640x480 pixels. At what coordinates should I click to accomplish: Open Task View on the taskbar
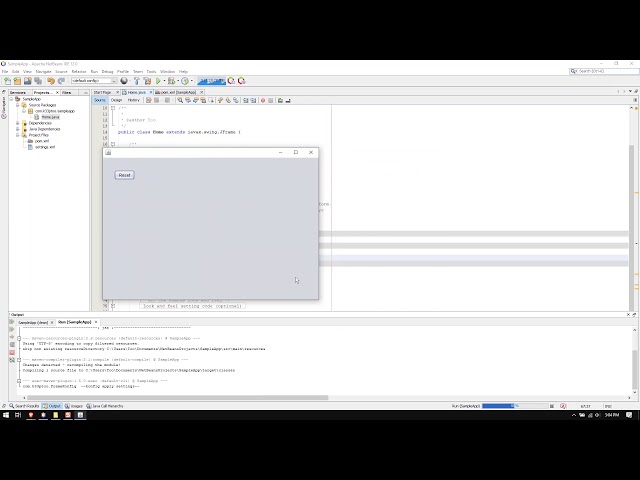click(18, 415)
